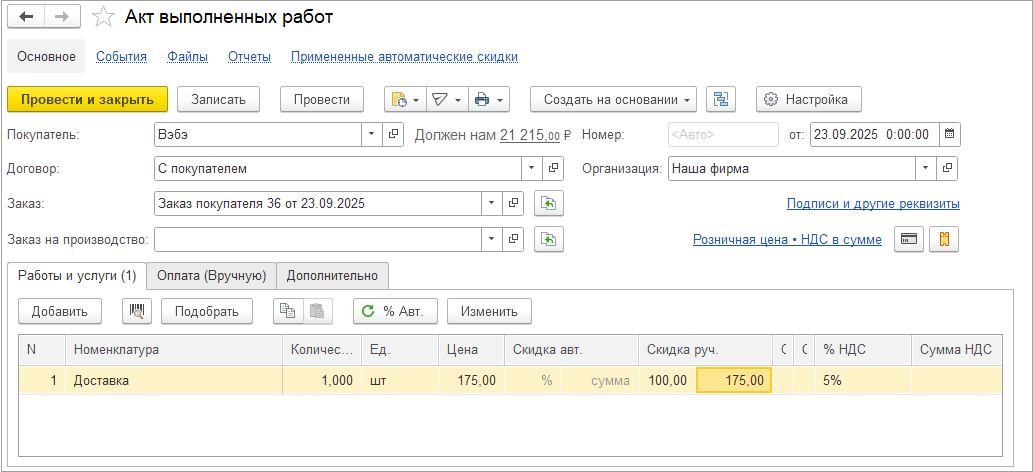Viewport: 1033px width, 472px height.
Task: Expand the Заказ dropdown list
Action: coord(491,204)
